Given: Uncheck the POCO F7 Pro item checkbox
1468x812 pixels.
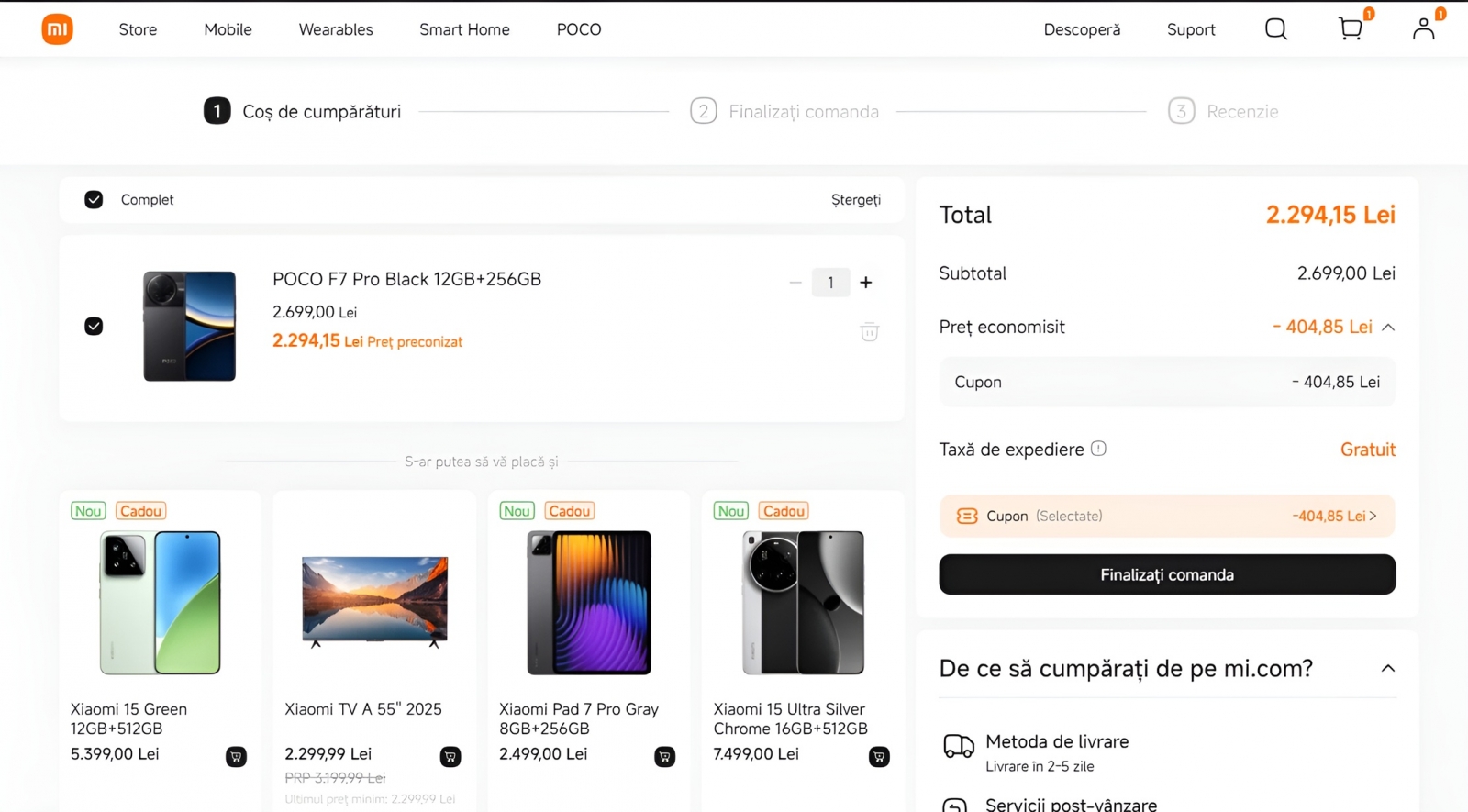Looking at the screenshot, I should pyautogui.click(x=94, y=327).
